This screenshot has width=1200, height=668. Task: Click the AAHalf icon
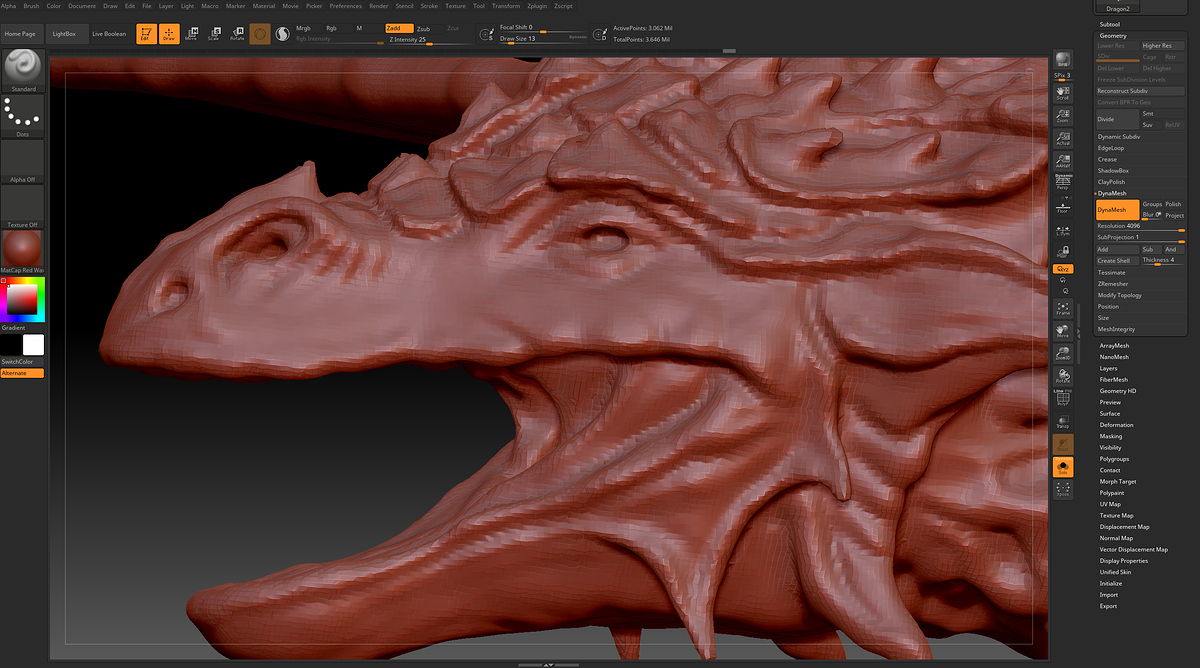point(1063,162)
